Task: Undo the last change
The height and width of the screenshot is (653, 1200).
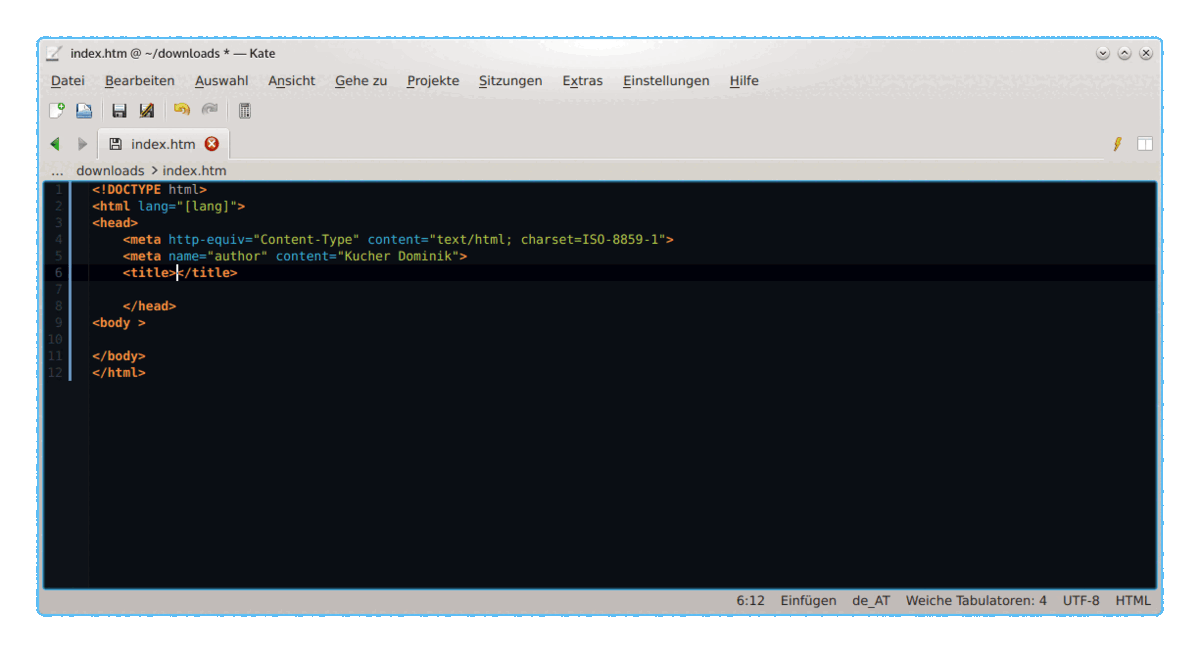Action: tap(181, 110)
